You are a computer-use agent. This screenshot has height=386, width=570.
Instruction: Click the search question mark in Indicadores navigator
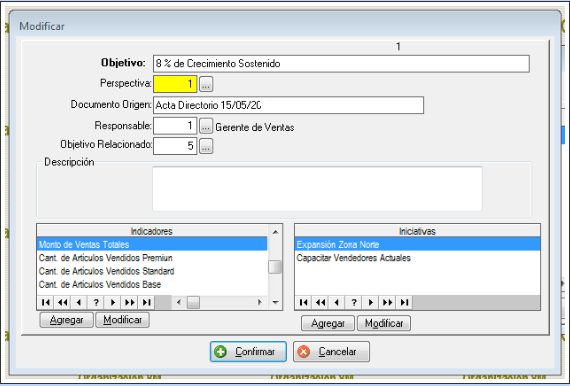[x=96, y=302]
